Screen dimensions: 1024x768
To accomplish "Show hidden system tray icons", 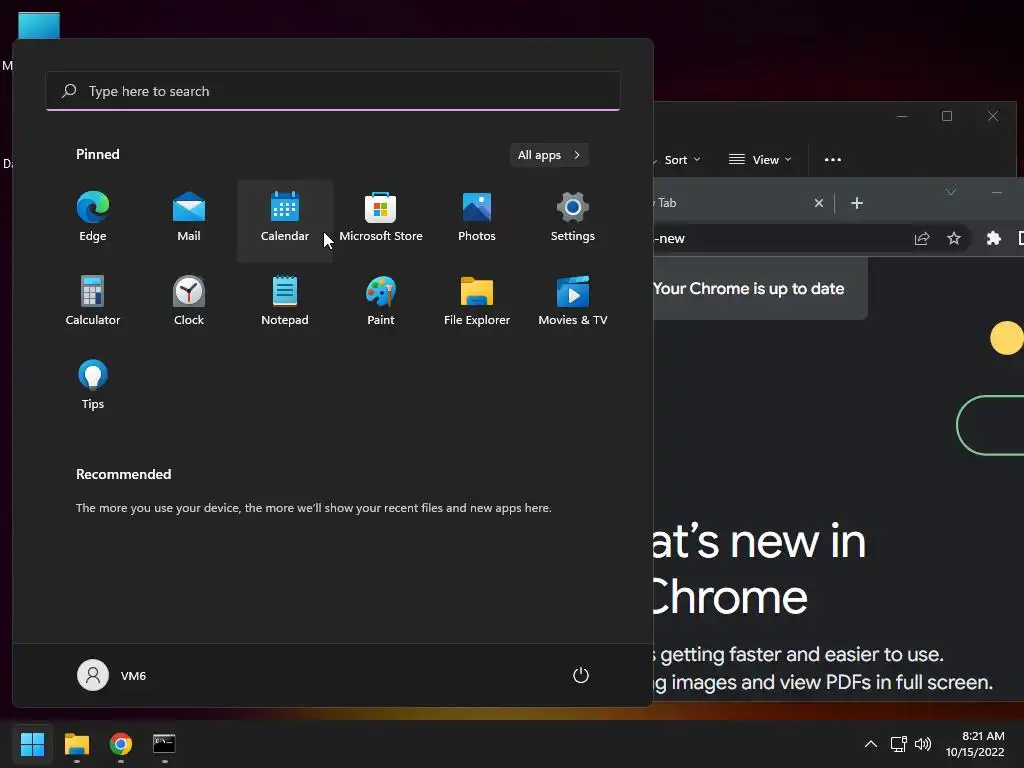I will [871, 744].
